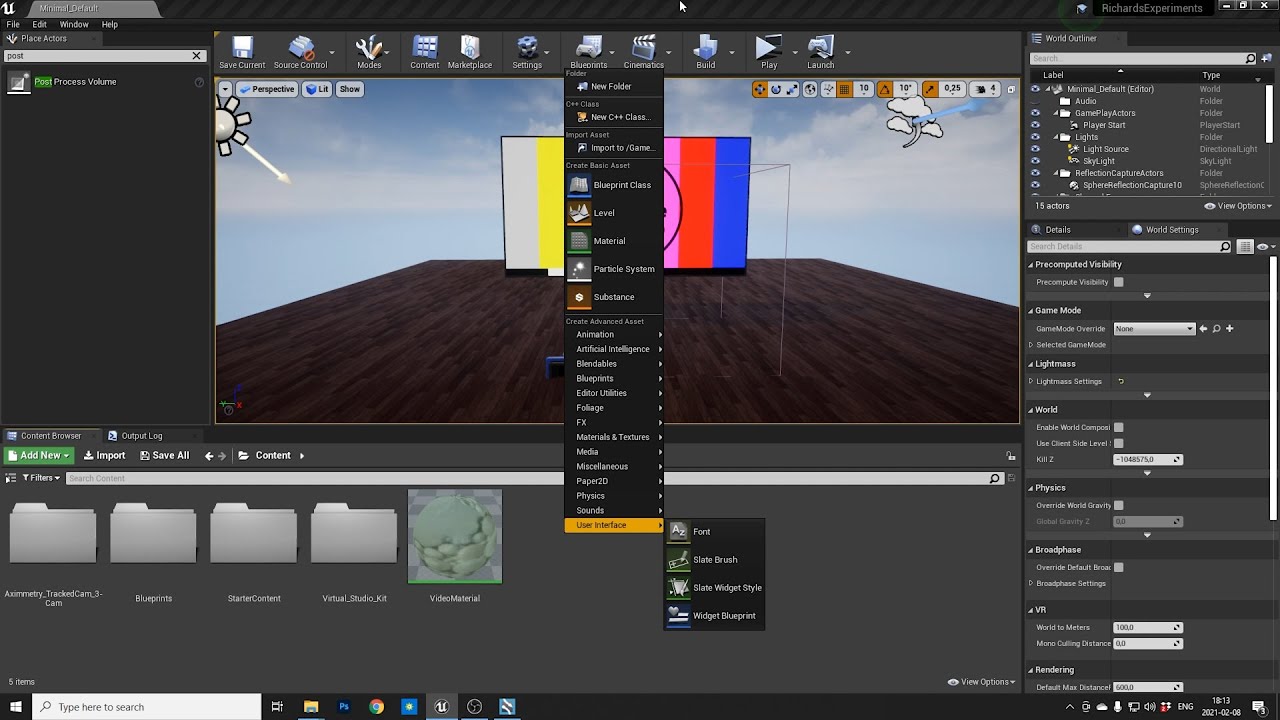
Task: Create a Substance asset
Action: (614, 297)
